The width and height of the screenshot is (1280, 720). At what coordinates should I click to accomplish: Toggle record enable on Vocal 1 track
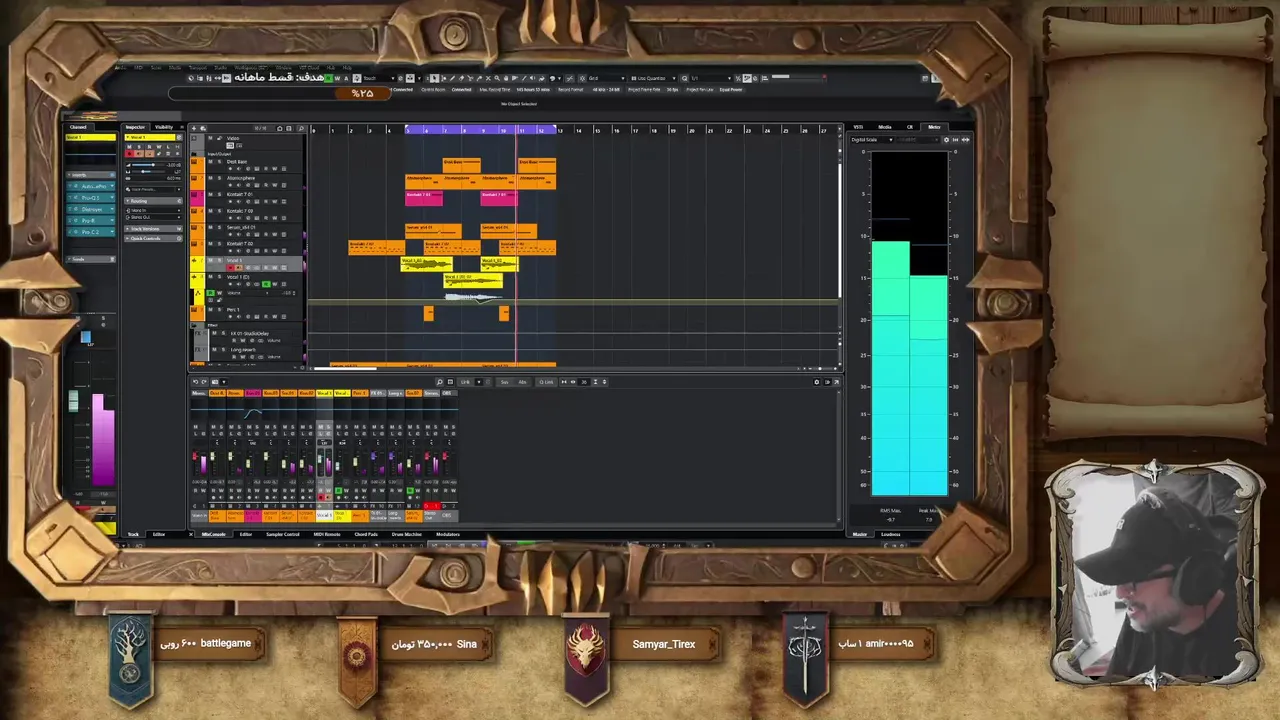[231, 268]
